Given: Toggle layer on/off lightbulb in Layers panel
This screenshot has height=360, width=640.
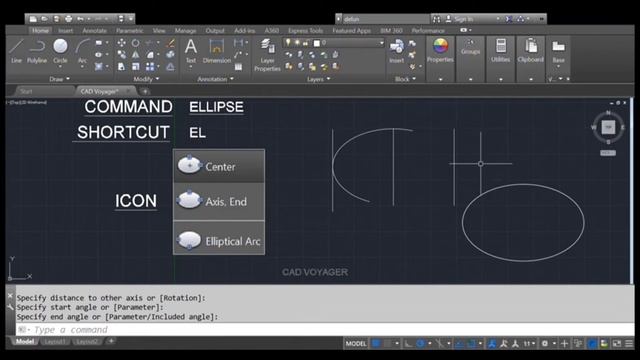Looking at the screenshot, I should 288,42.
